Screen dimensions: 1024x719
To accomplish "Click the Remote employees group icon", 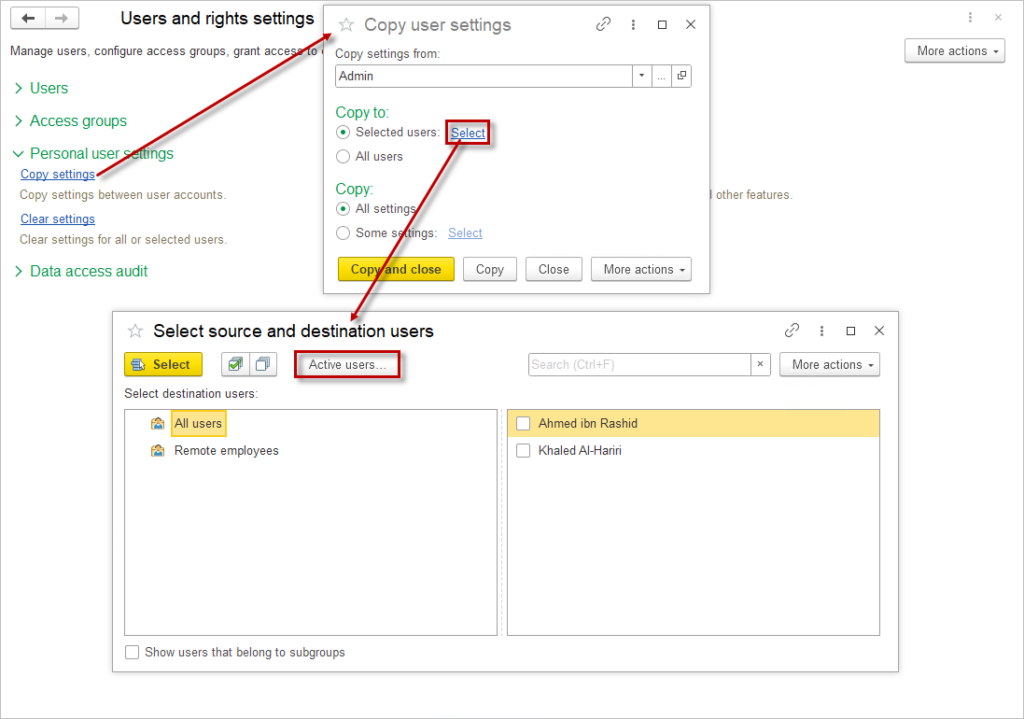I will [x=157, y=451].
